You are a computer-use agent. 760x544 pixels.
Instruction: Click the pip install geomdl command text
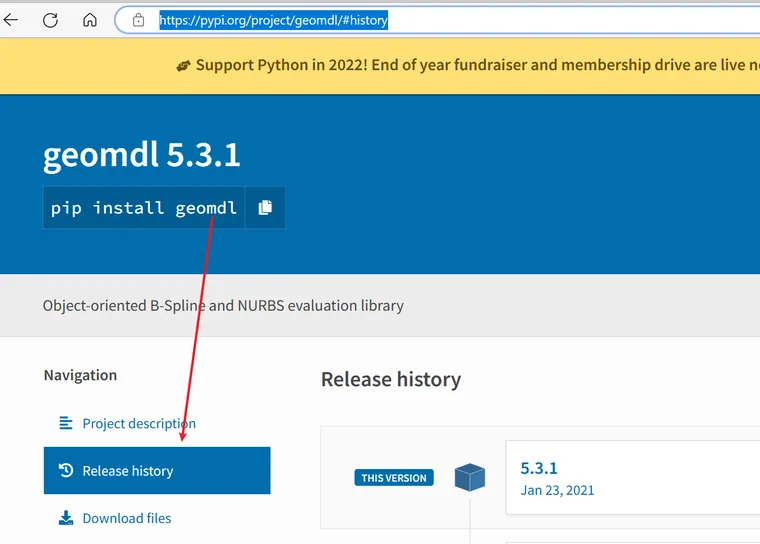144,208
